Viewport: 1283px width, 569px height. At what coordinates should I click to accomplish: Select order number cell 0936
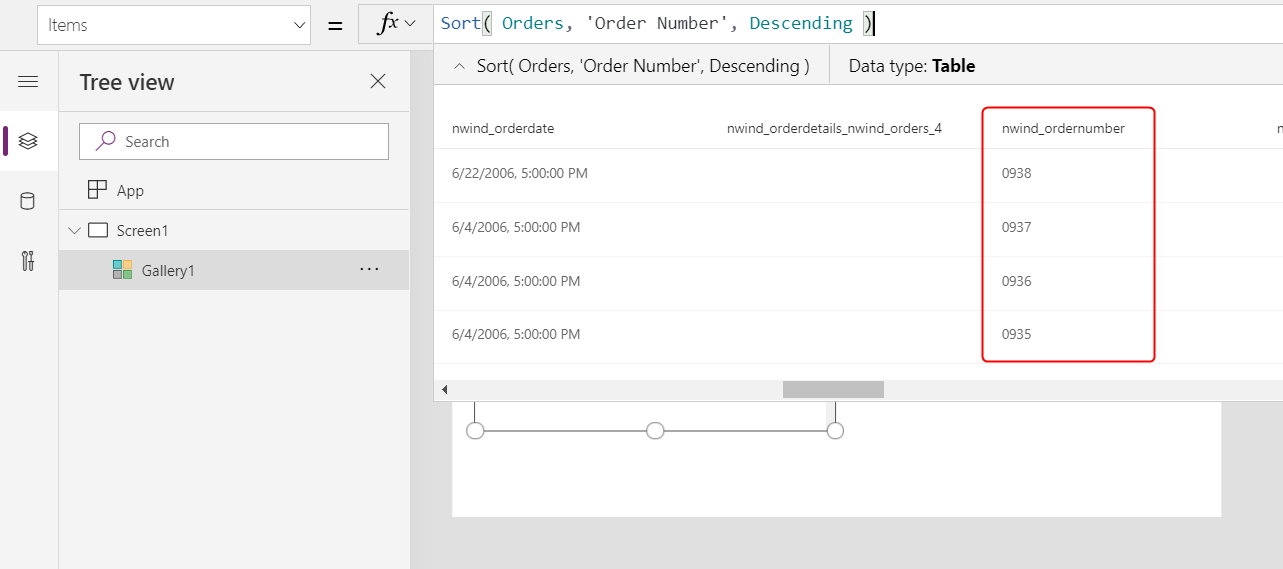coord(1016,281)
